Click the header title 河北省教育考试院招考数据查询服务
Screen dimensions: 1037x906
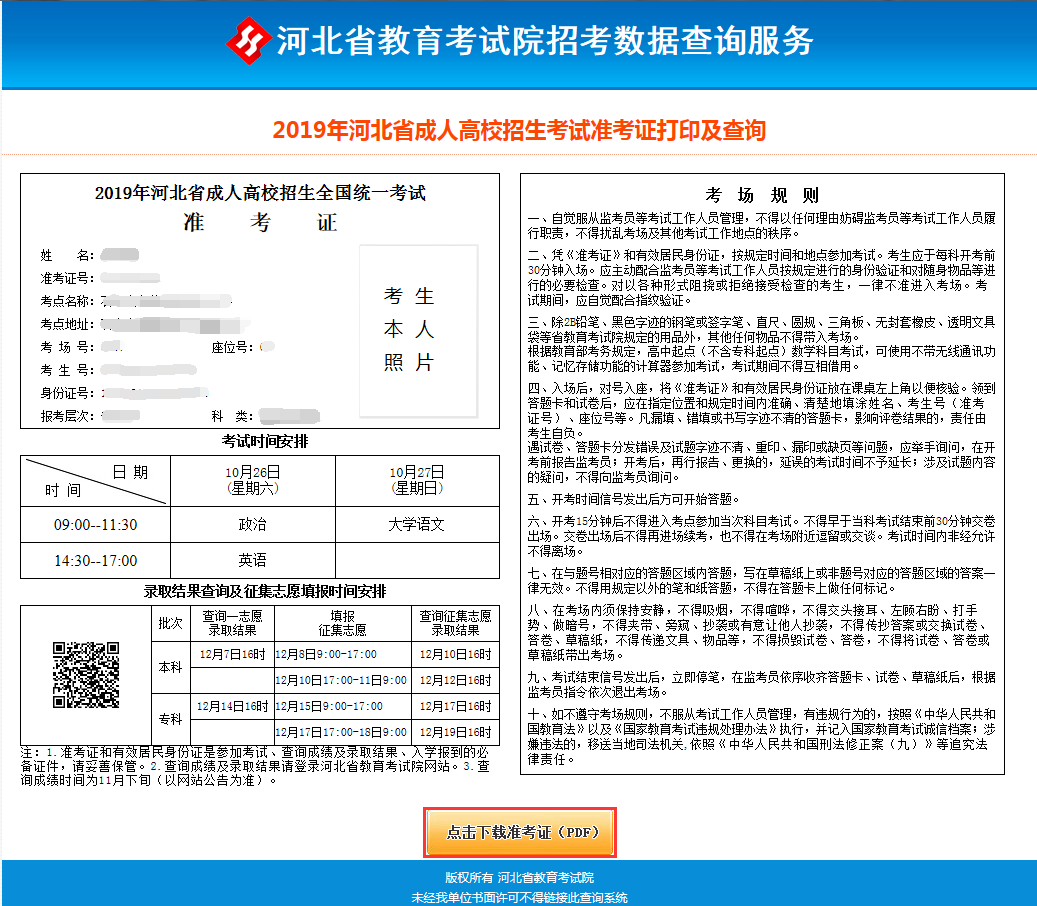point(545,40)
